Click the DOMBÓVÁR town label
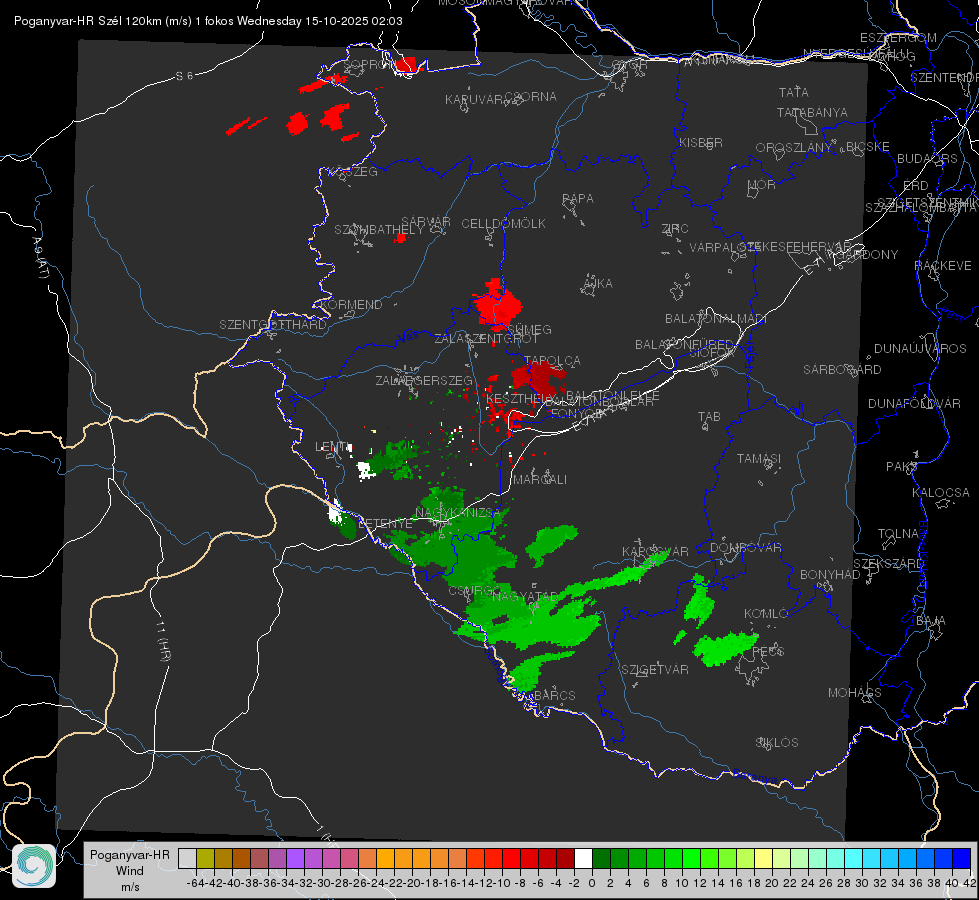The image size is (979, 900). [x=745, y=547]
